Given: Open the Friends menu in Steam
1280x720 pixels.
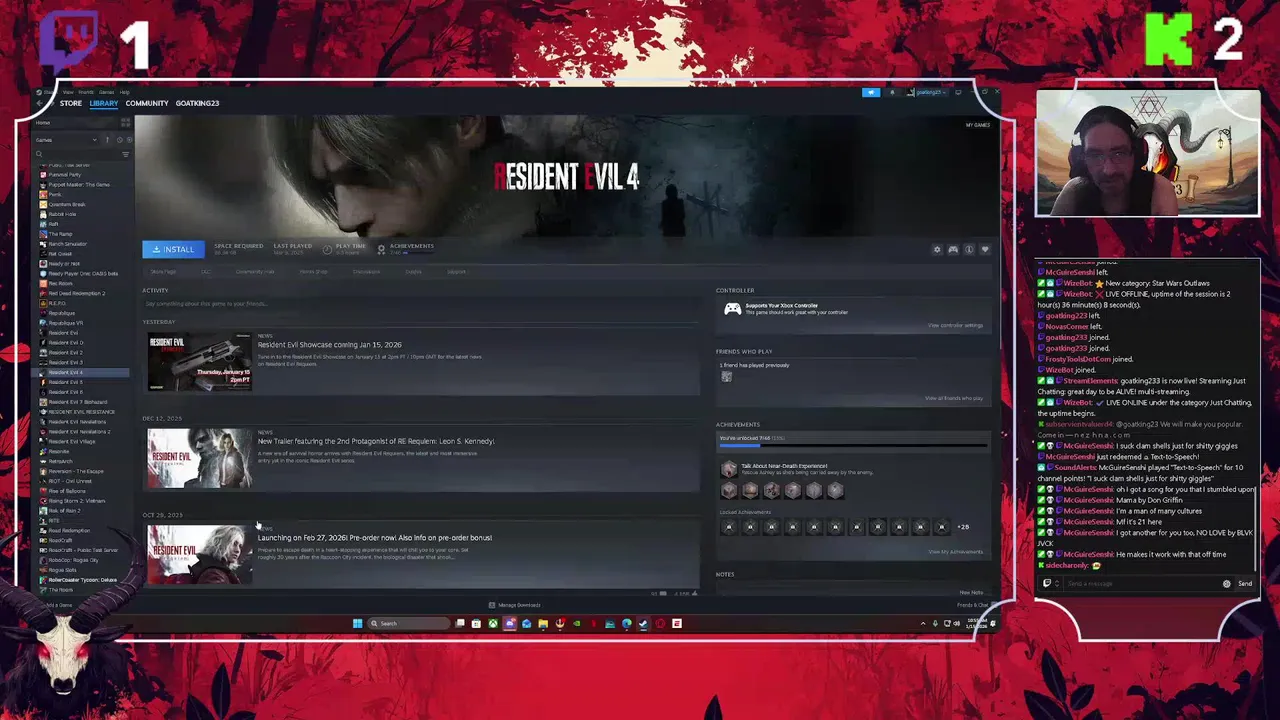Looking at the screenshot, I should [86, 92].
